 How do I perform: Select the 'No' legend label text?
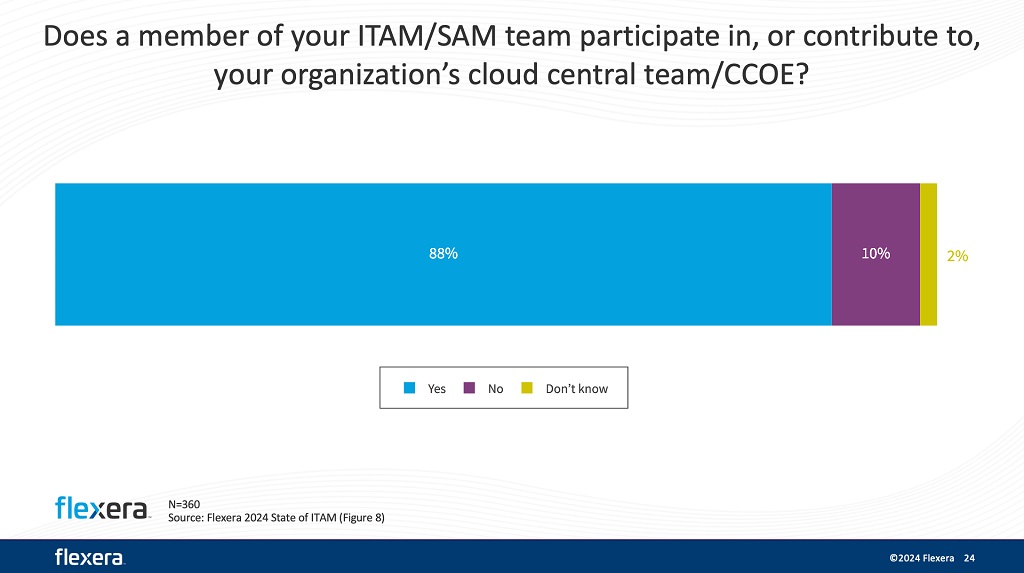click(495, 389)
